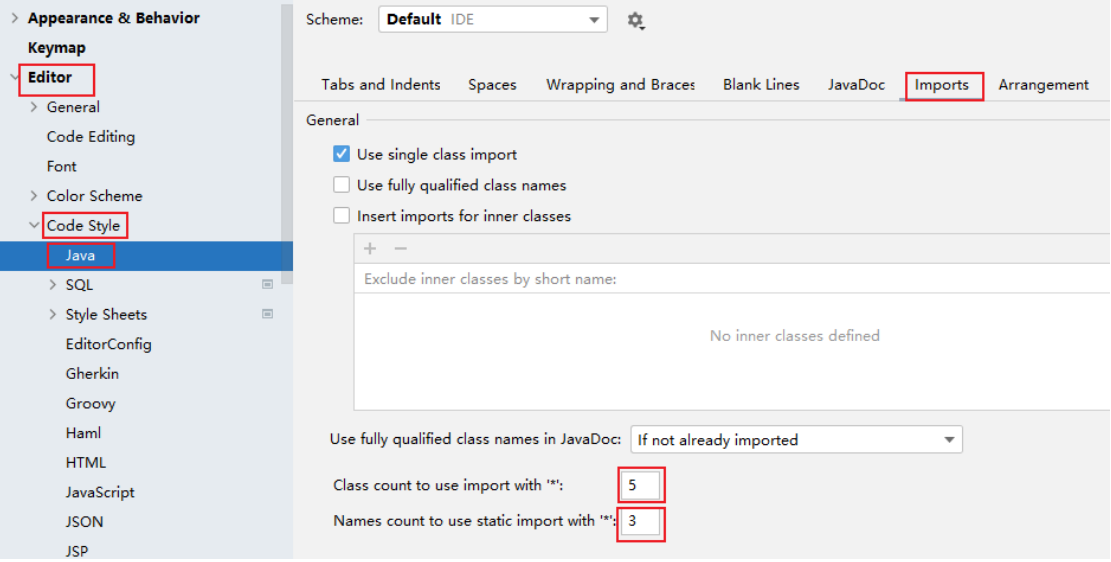Enable Insert imports for inner classes

tap(342, 215)
